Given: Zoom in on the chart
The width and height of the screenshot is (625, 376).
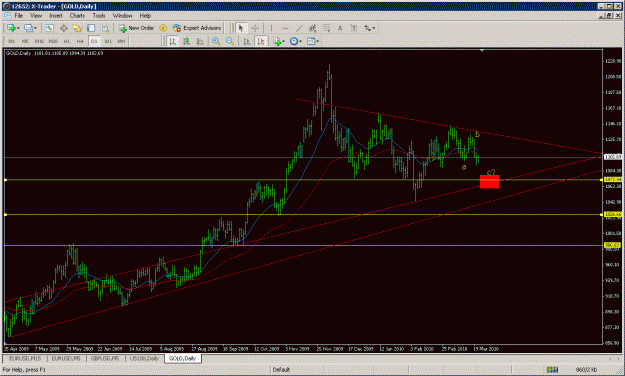Looking at the screenshot, I should (x=216, y=41).
